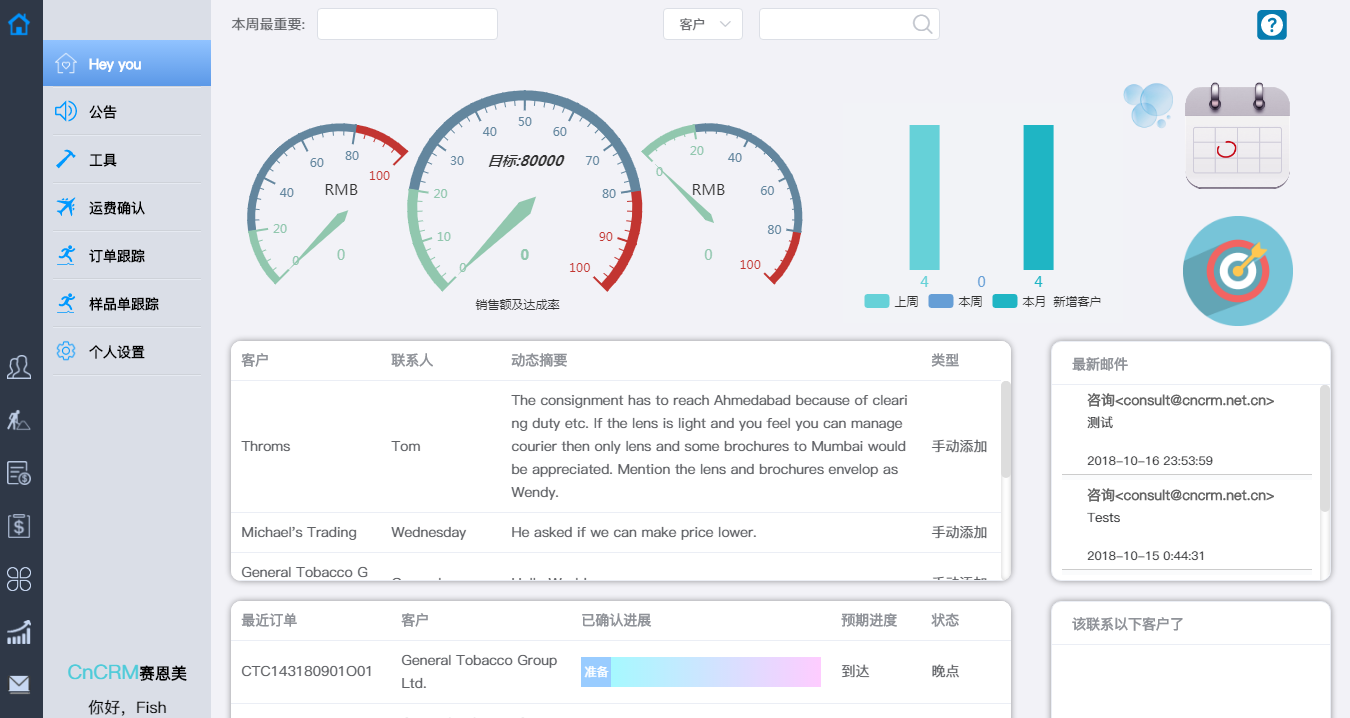Image resolution: width=1350 pixels, height=718 pixels.
Task: Click the home icon in dark sidebar
Action: tap(19, 23)
